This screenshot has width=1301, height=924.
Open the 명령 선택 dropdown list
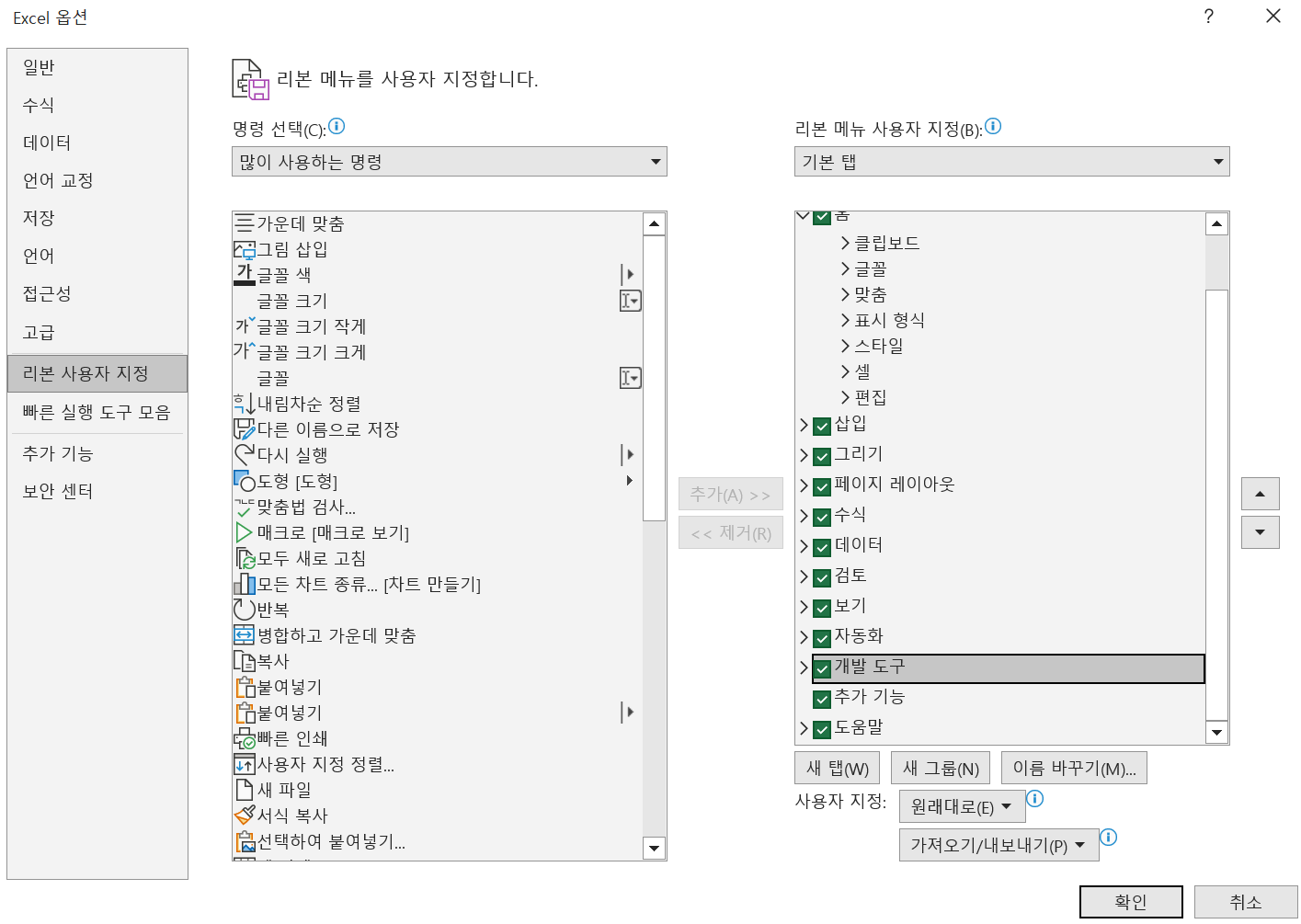tap(450, 162)
